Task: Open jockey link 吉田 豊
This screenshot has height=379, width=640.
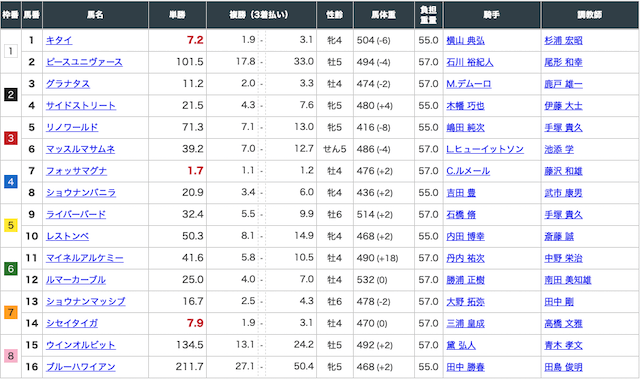Action: coord(461,193)
